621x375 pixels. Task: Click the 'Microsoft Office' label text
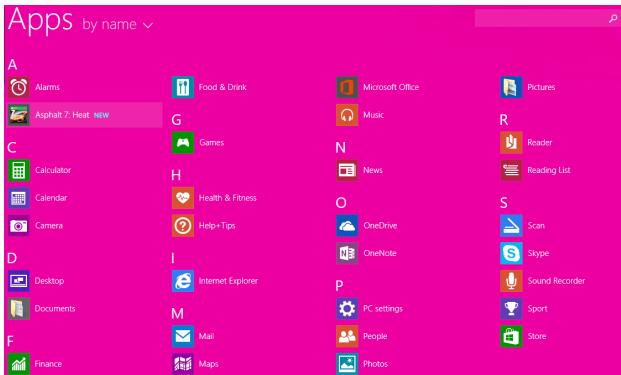391,87
